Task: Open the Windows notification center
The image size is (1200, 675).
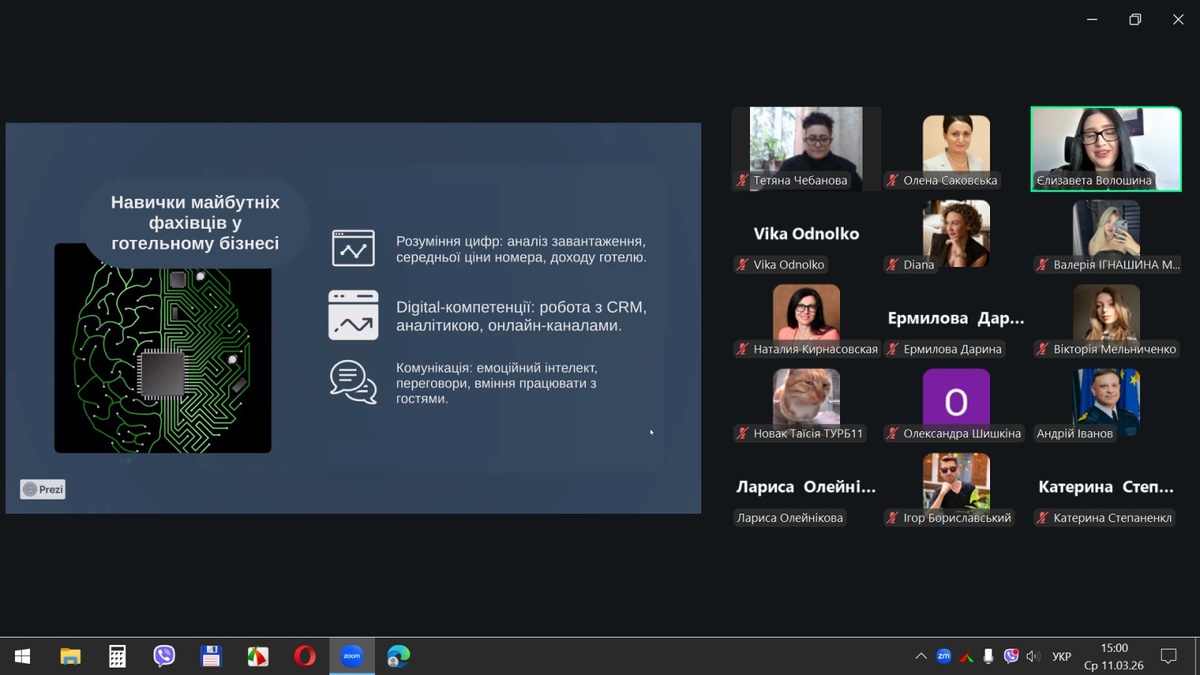Action: tap(1167, 656)
